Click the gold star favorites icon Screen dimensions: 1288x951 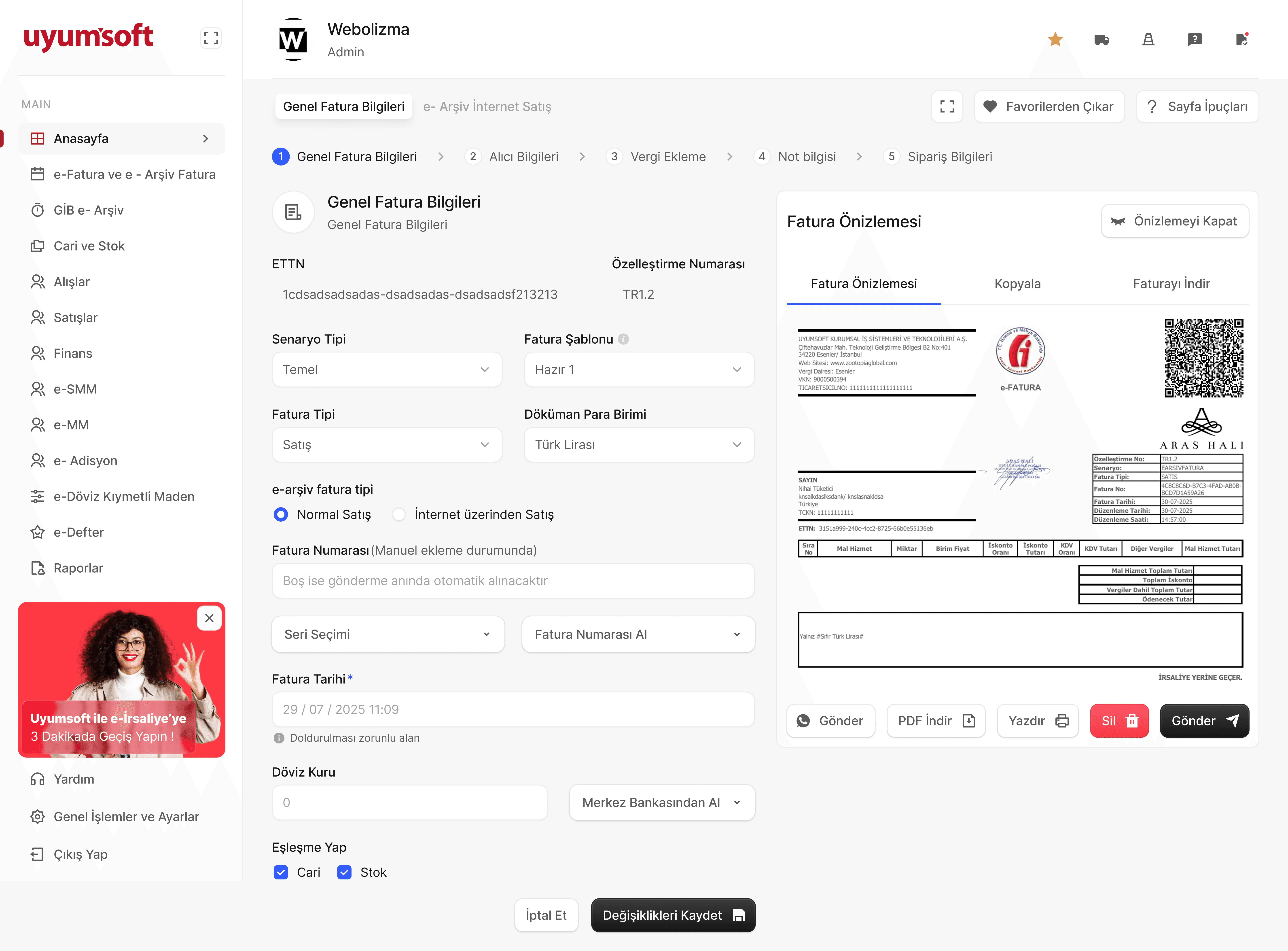(1055, 39)
